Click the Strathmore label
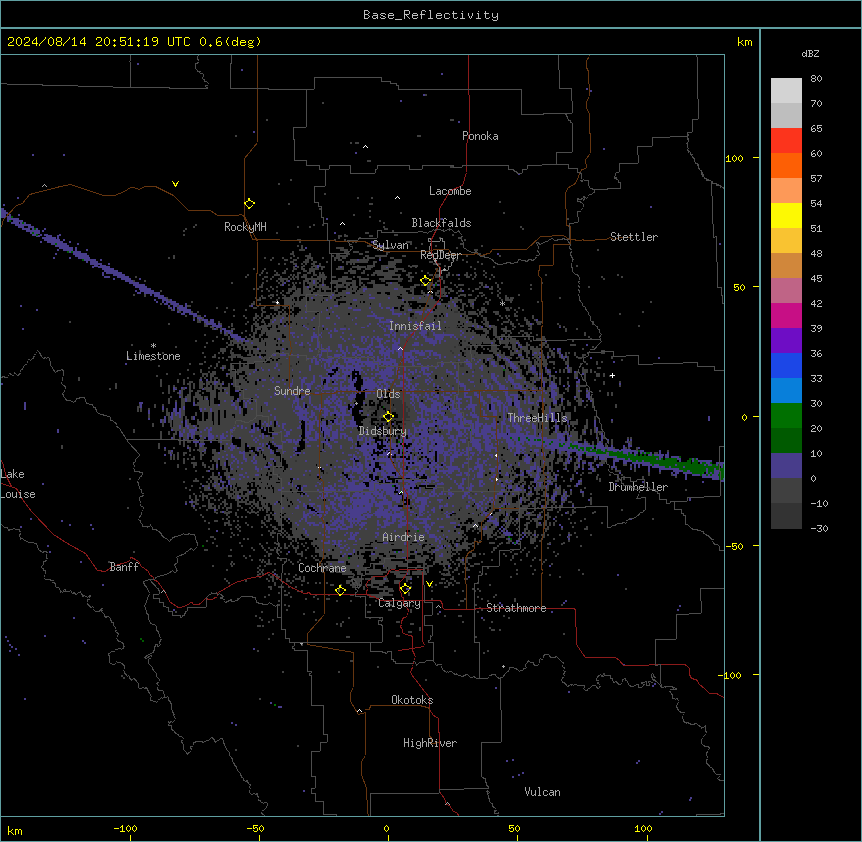 (516, 608)
